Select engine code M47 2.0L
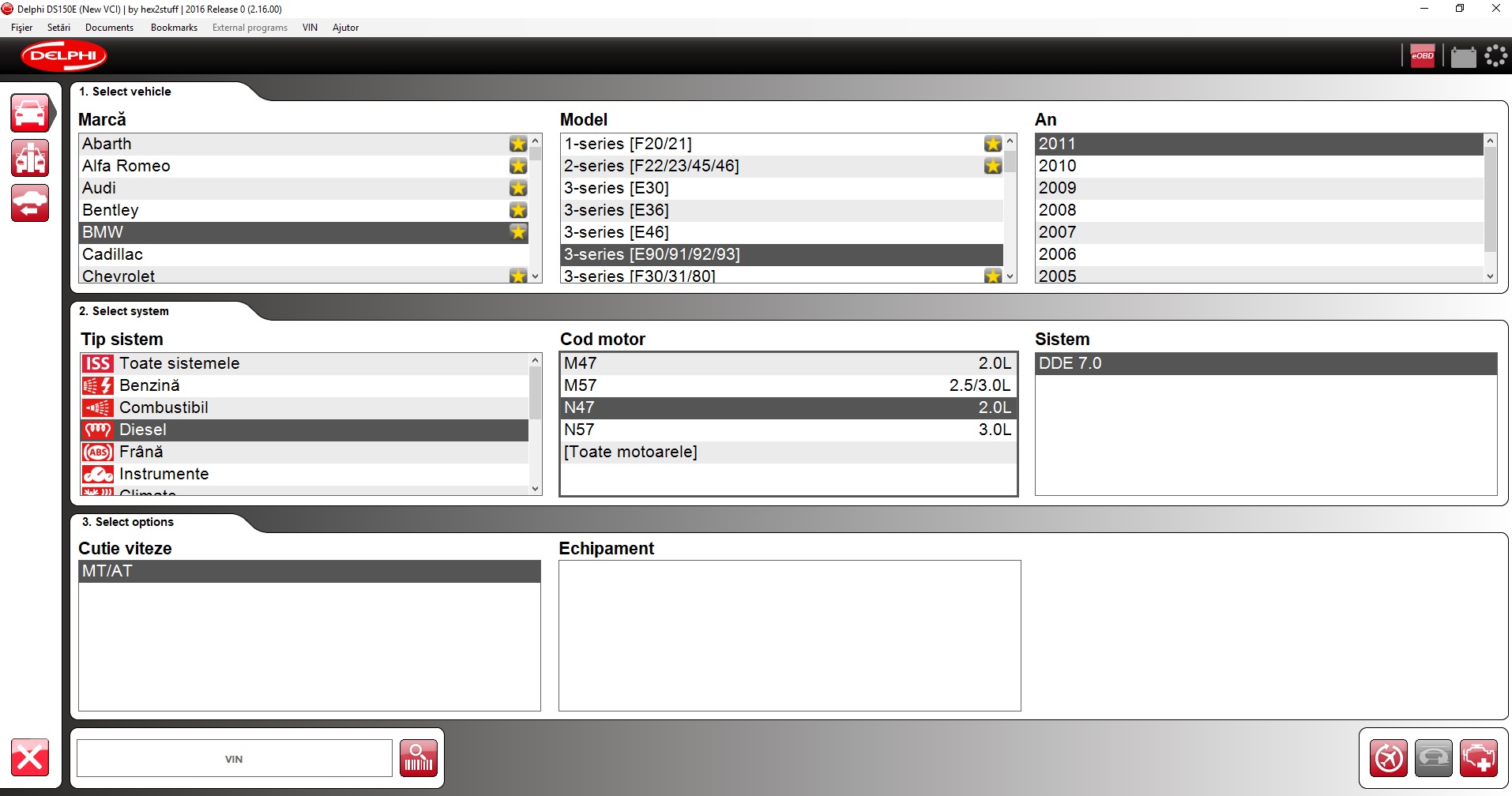This screenshot has height=796, width=1512. [x=788, y=363]
